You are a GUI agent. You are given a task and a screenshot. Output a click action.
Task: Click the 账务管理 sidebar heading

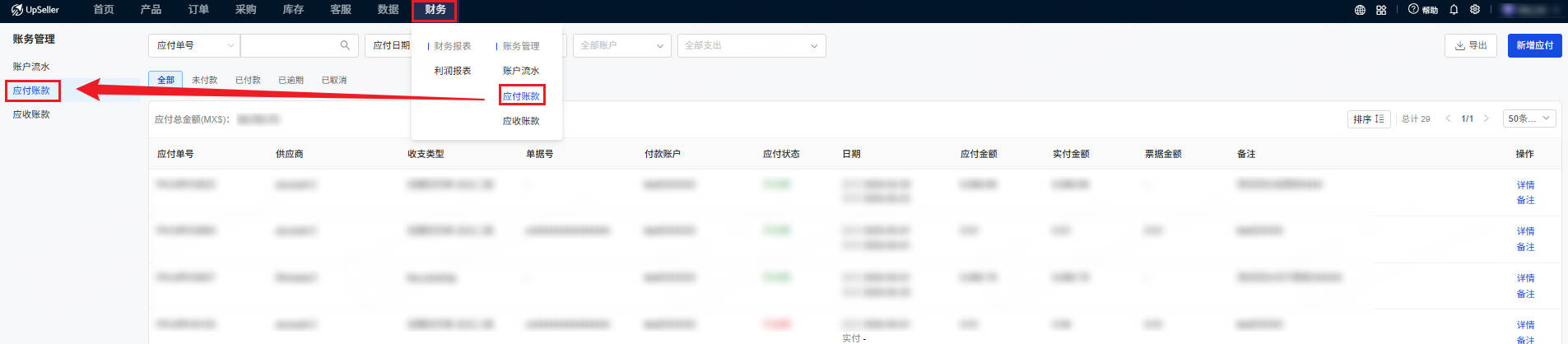pyautogui.click(x=34, y=39)
